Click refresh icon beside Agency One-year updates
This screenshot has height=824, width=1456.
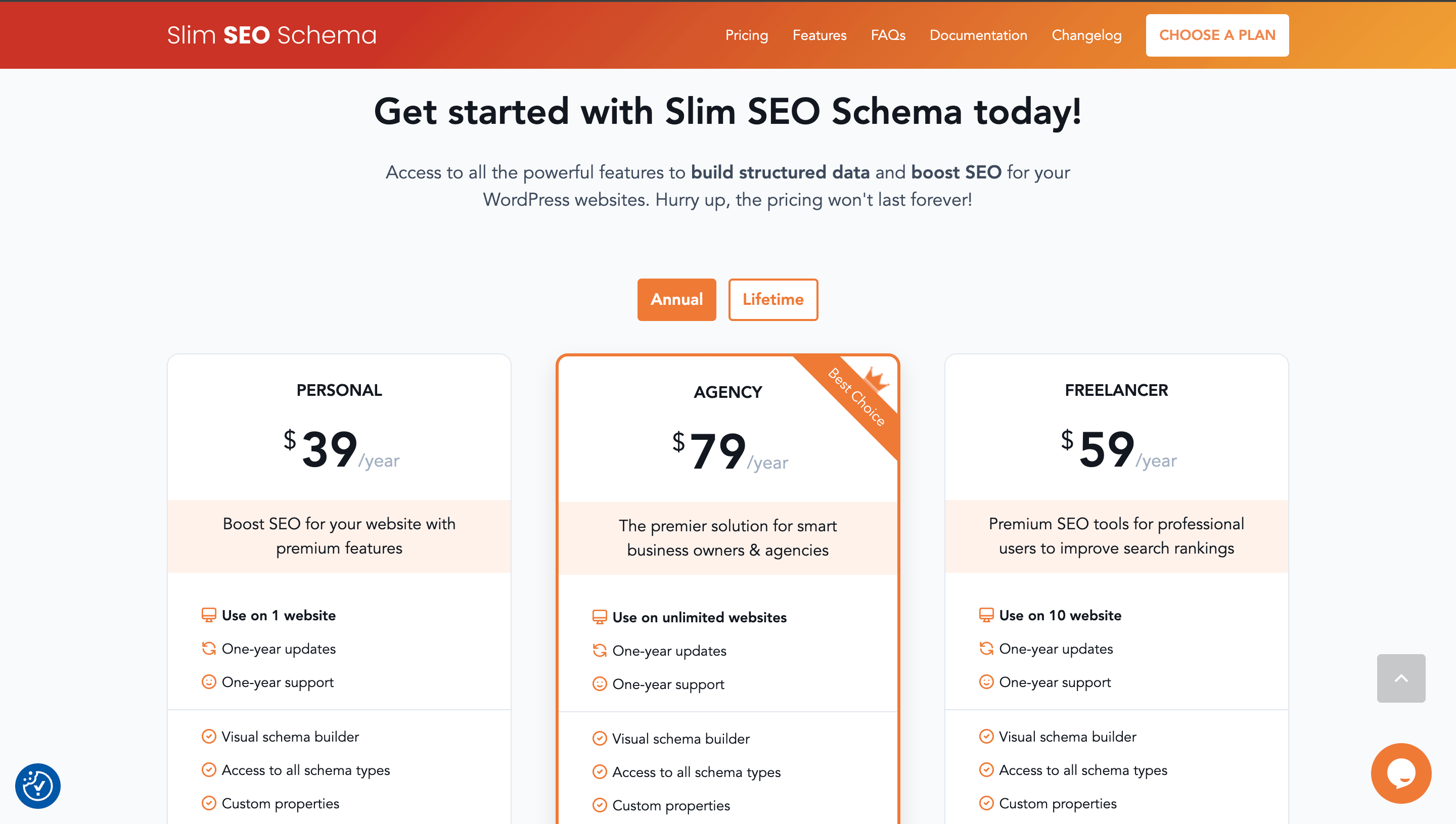(599, 651)
